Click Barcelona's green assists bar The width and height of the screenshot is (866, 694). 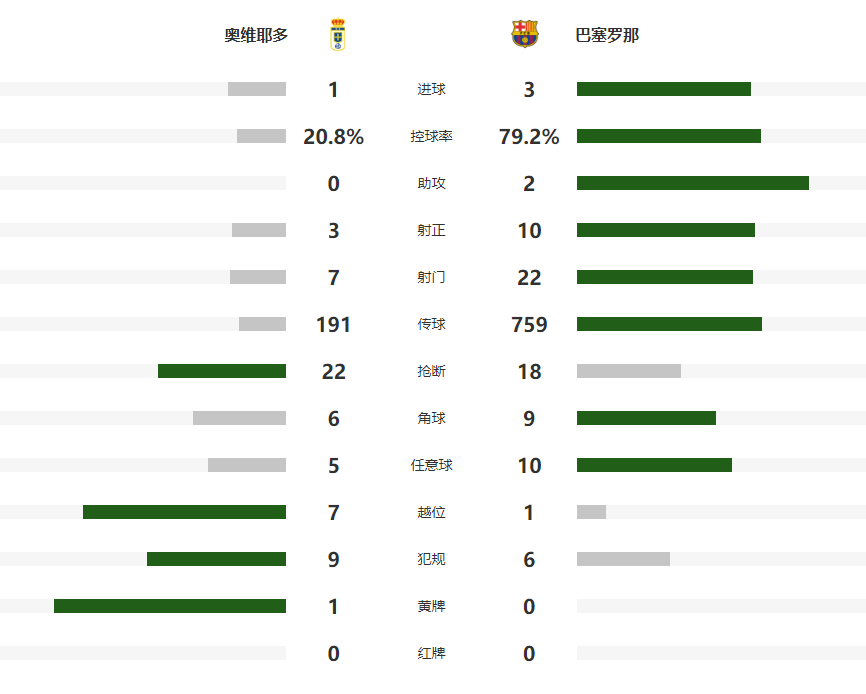[x=692, y=183]
